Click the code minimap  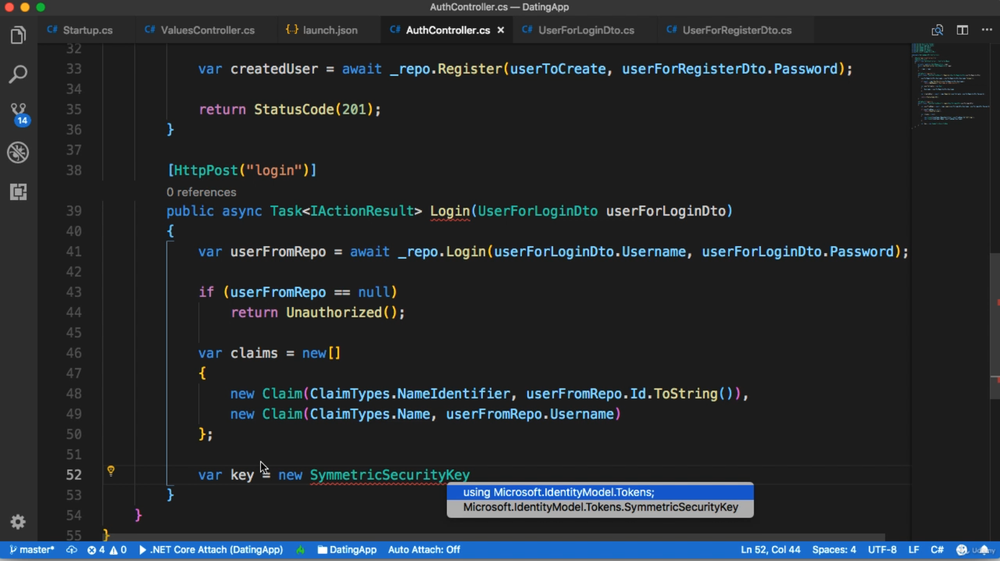click(x=950, y=86)
